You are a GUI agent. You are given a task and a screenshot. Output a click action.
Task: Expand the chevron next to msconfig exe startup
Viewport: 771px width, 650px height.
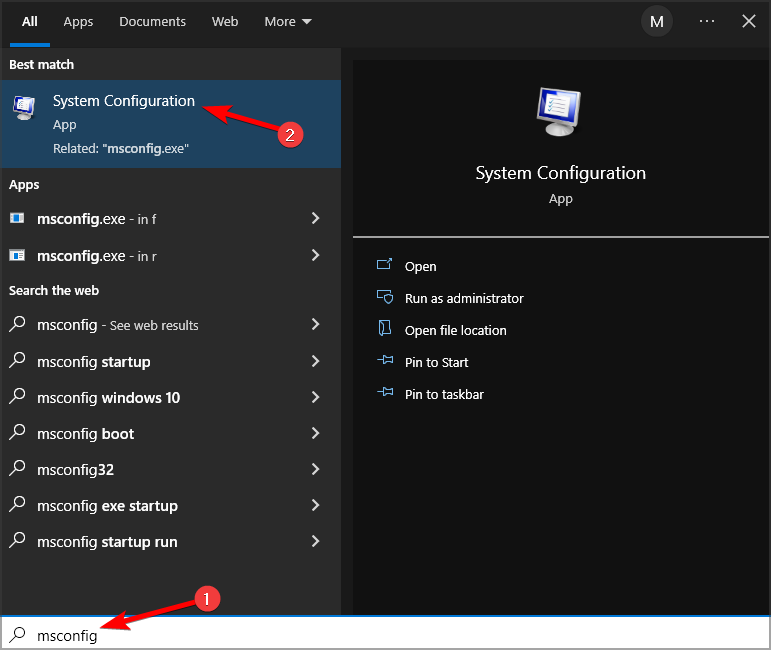pyautogui.click(x=315, y=505)
